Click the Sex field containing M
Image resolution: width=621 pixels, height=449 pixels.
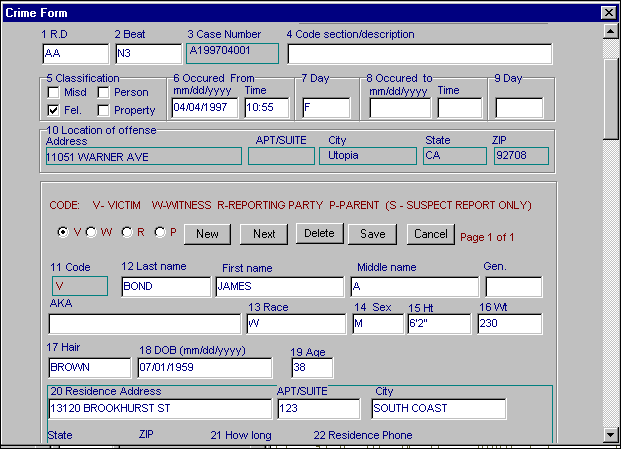coord(378,324)
